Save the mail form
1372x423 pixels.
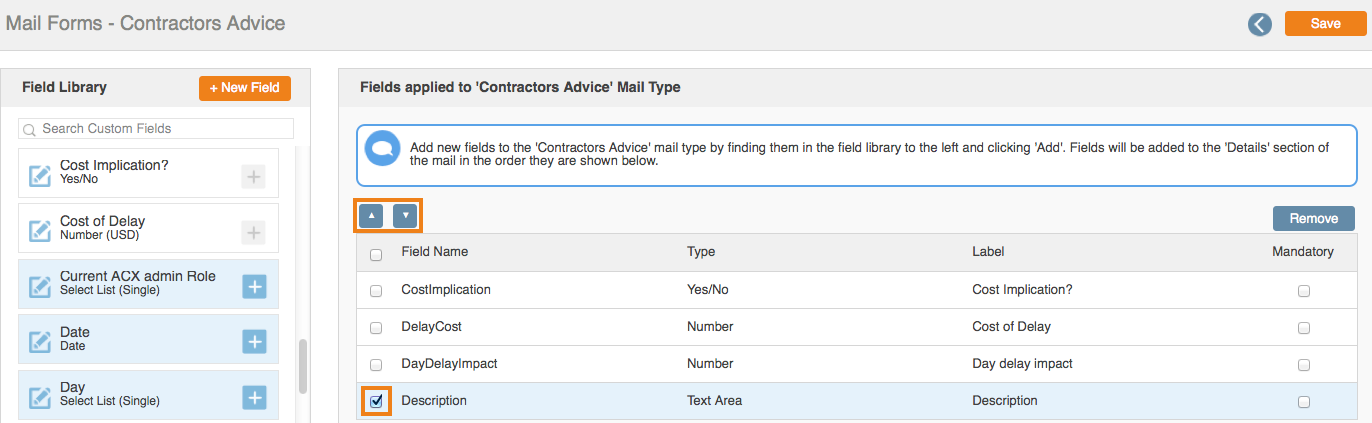point(1326,24)
